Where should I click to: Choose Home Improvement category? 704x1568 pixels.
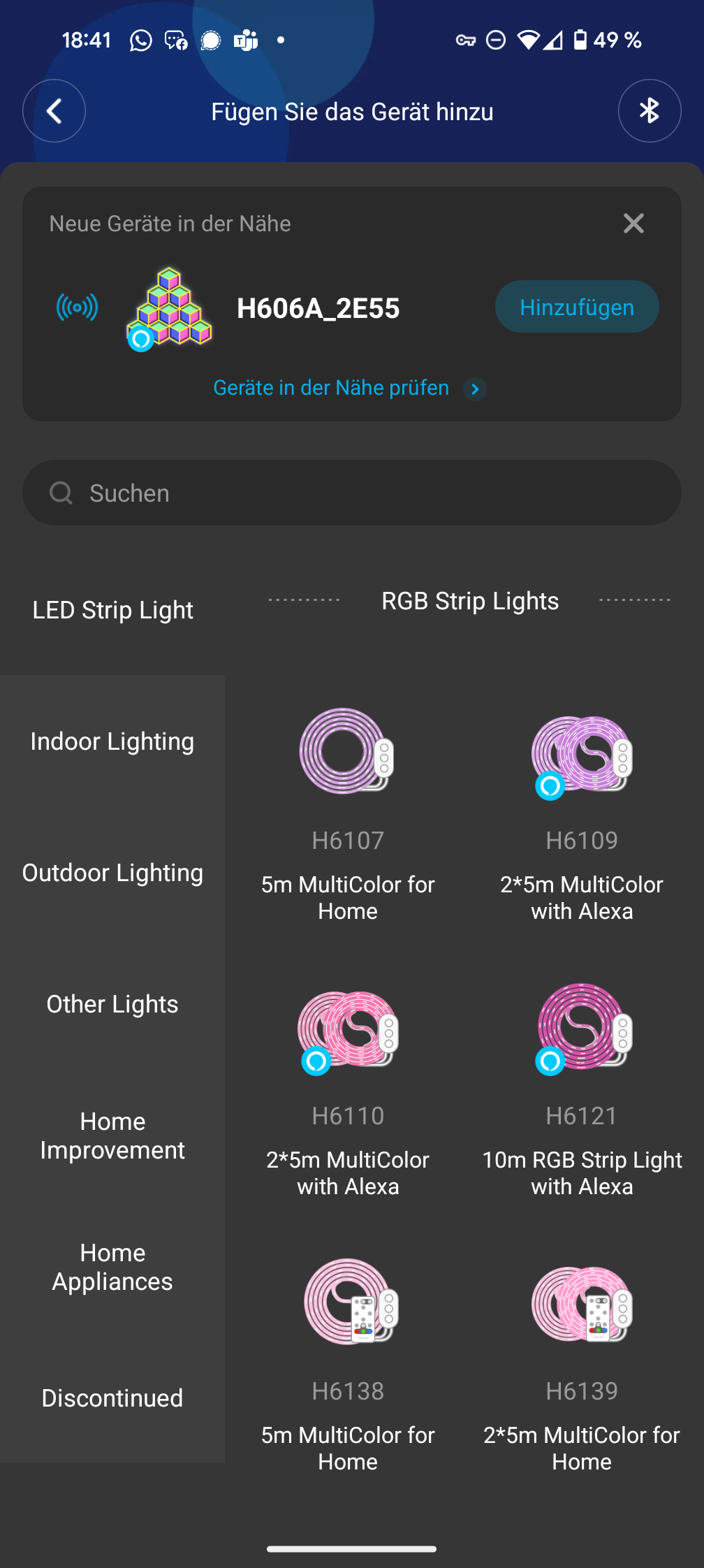tap(112, 1135)
